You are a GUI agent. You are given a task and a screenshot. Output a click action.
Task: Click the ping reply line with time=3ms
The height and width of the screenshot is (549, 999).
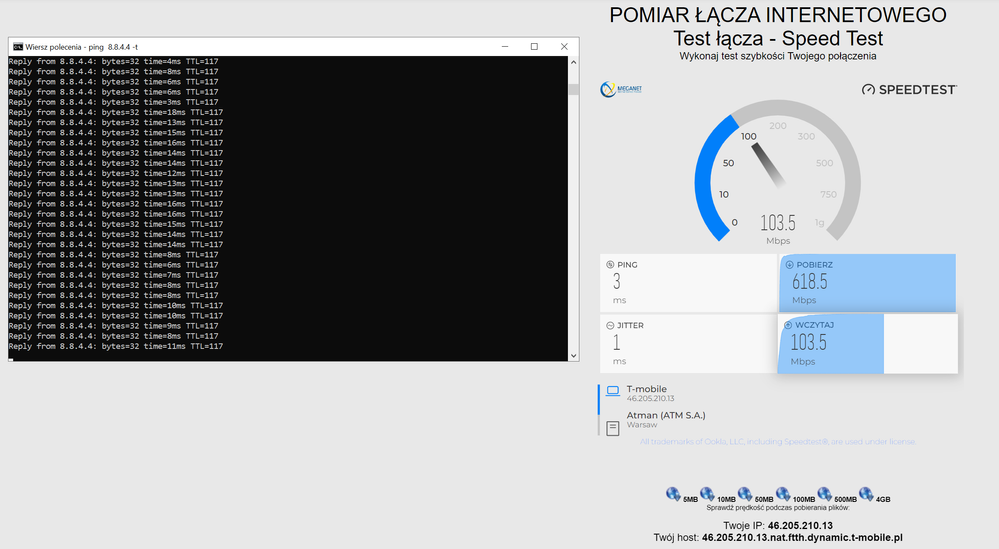tap(113, 102)
